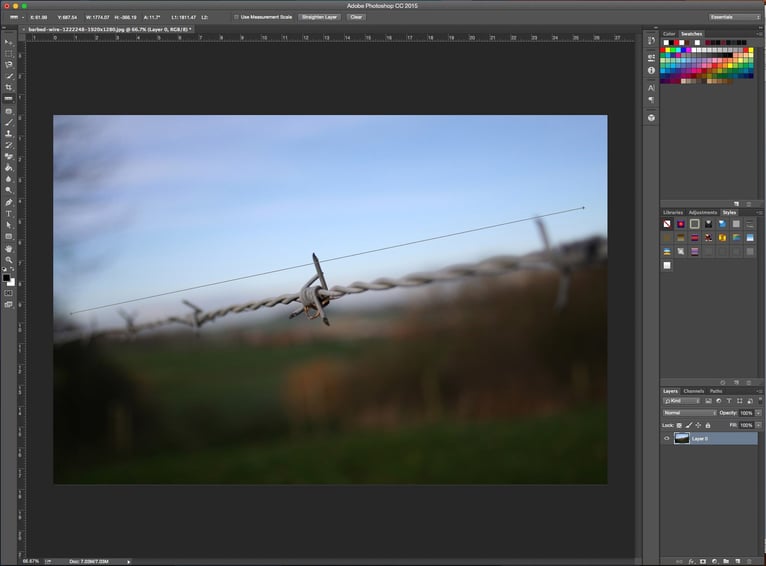
Task: Select the Hand tool
Action: (8, 249)
